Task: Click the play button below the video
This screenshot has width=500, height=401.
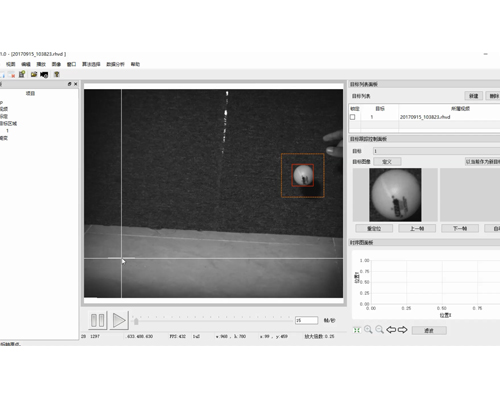Action: 119,320
